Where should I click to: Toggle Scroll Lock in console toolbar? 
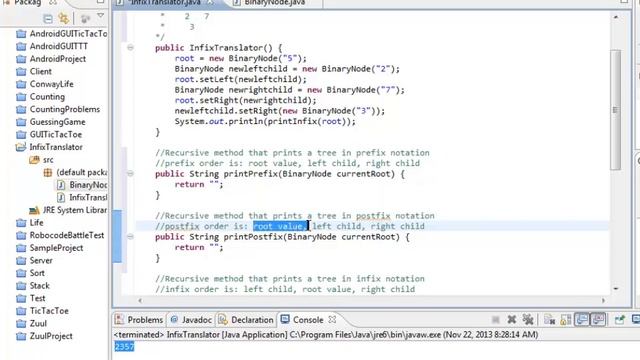coord(566,320)
